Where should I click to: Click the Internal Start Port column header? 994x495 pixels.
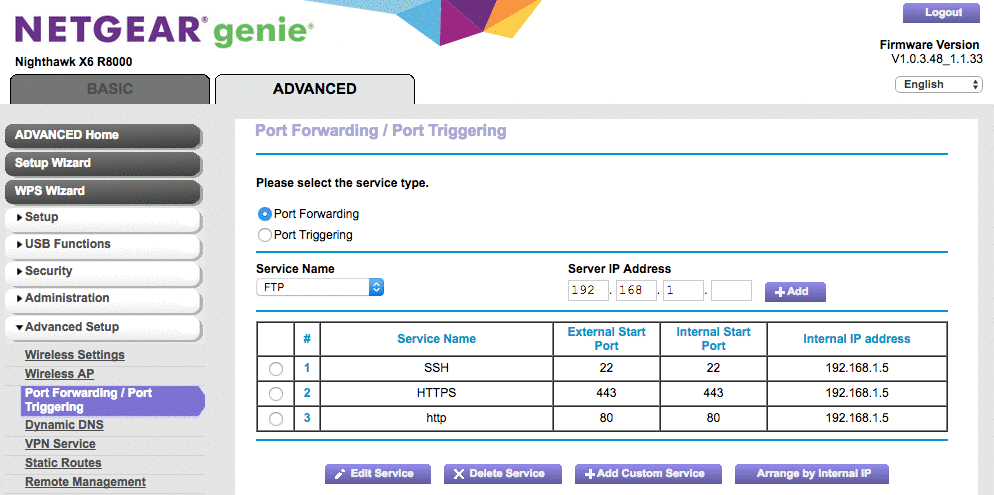[714, 339]
